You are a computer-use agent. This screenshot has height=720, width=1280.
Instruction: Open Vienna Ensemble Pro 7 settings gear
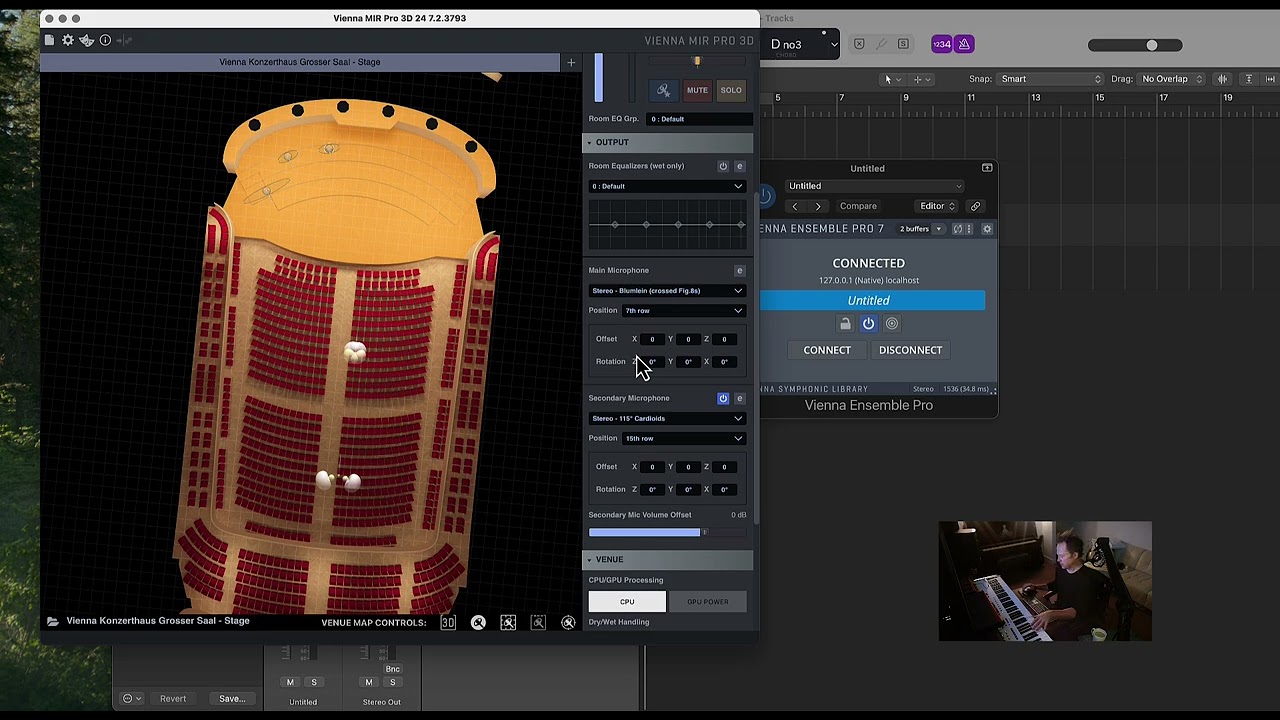tap(987, 229)
